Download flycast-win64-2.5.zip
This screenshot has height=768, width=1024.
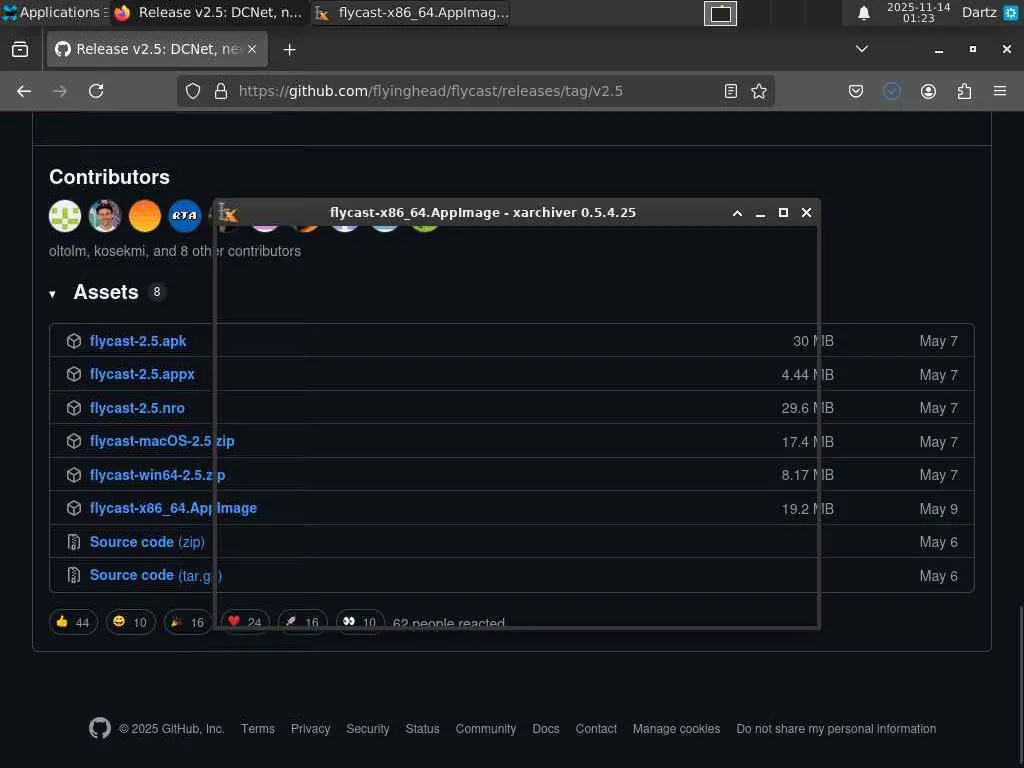157,475
